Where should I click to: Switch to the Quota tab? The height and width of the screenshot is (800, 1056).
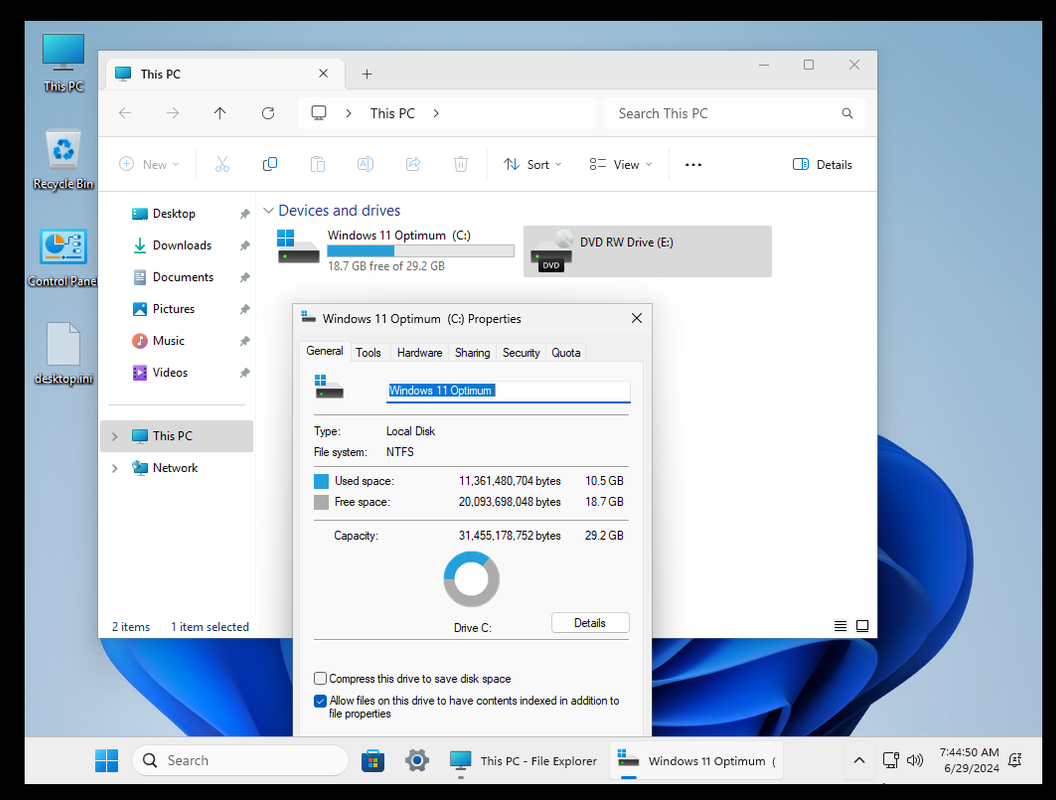(x=566, y=352)
